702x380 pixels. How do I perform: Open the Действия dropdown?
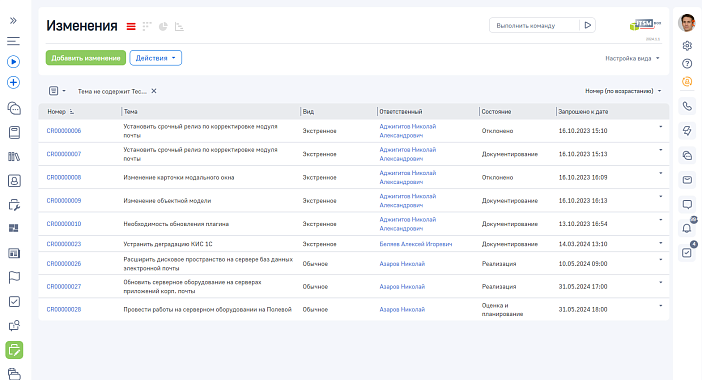click(x=155, y=58)
